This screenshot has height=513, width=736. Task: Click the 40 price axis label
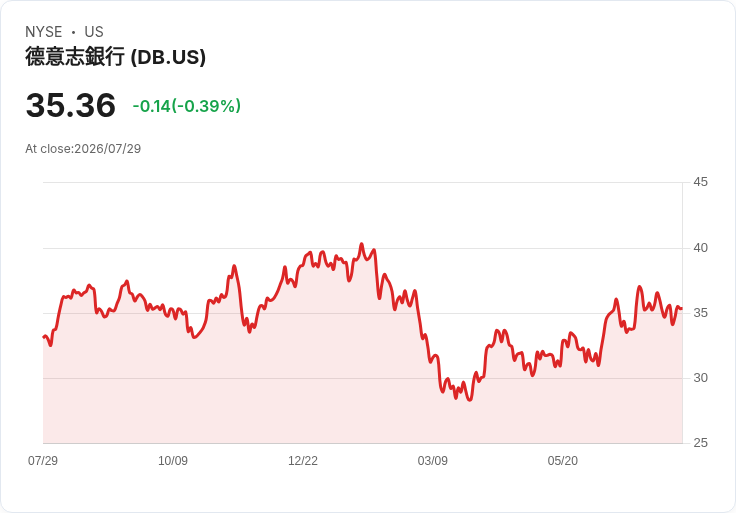tap(700, 247)
